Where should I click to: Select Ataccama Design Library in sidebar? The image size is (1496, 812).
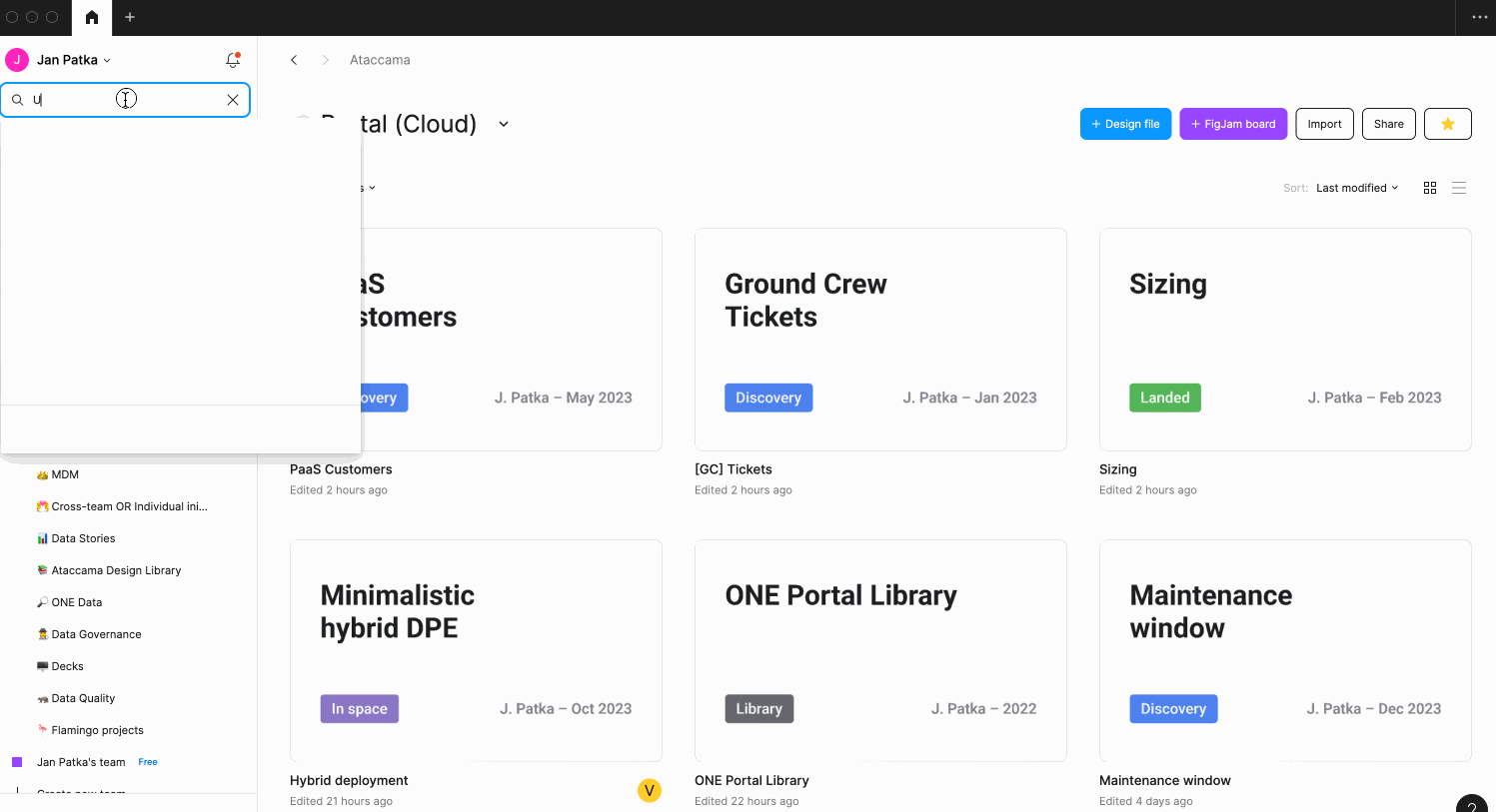(x=116, y=570)
